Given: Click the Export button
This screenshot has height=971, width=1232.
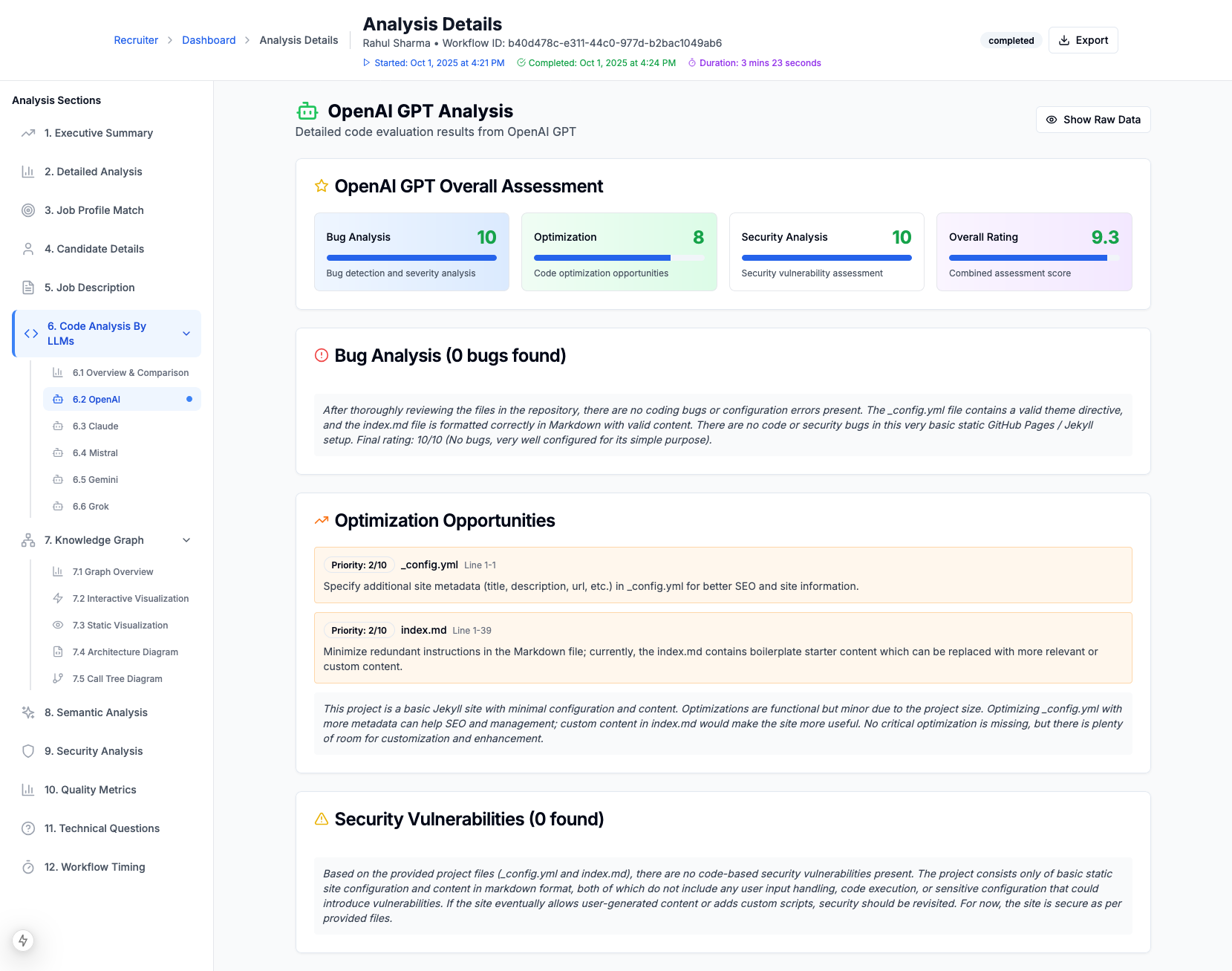Looking at the screenshot, I should click(x=1083, y=40).
